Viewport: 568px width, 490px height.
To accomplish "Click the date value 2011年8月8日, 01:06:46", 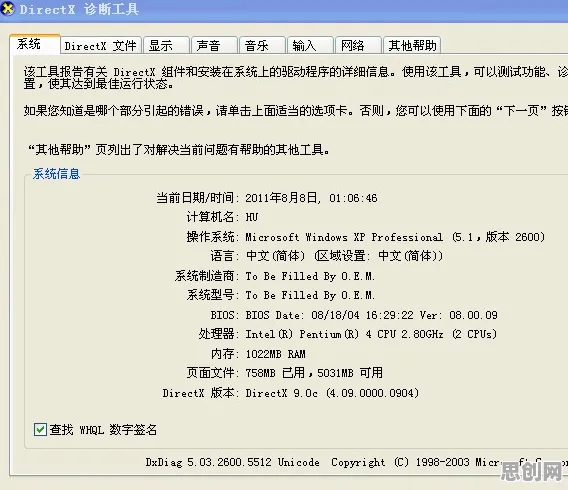I will coord(311,198).
